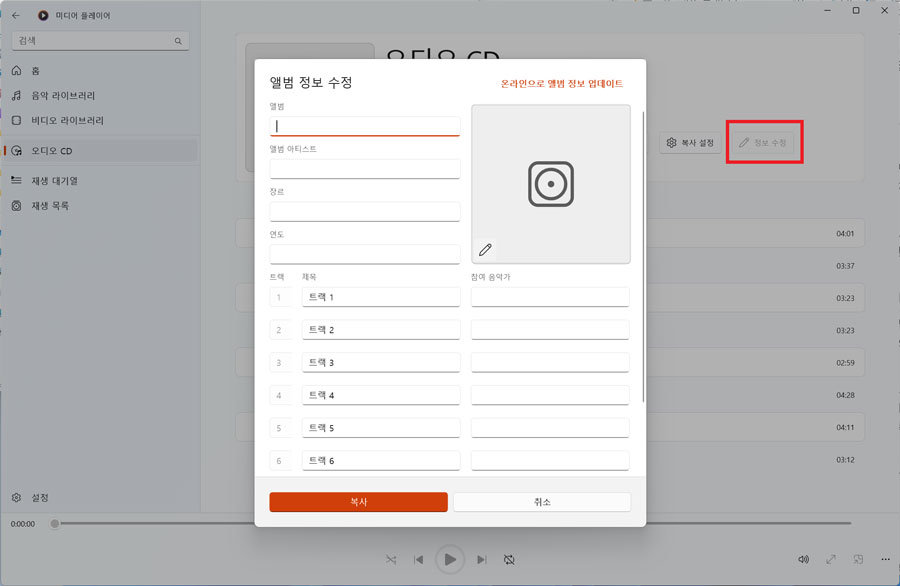Click the back arrow in the title bar
Screen dimensions: 900x586
tap(15, 15)
